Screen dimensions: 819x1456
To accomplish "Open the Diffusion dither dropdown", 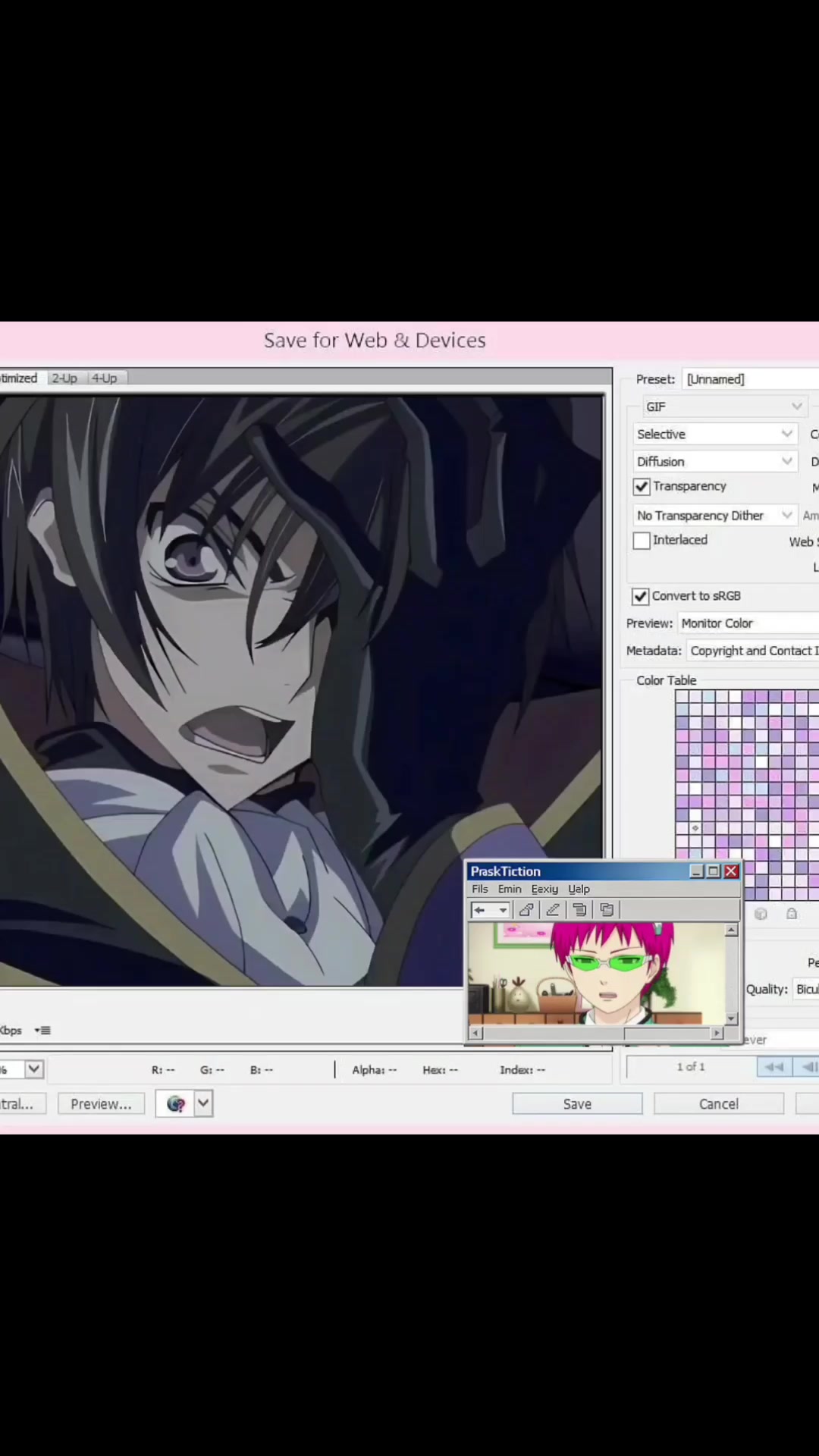I will [x=714, y=461].
